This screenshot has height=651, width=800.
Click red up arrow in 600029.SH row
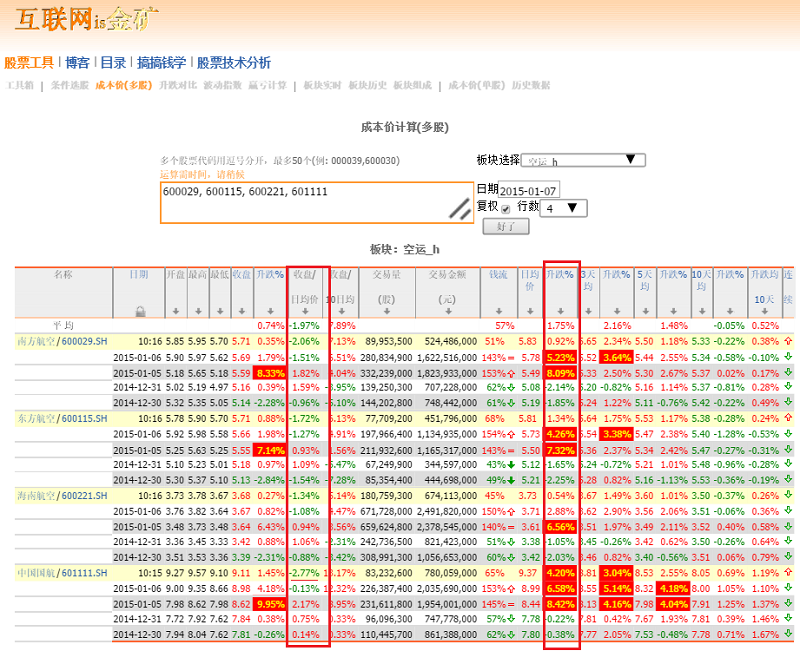(788, 341)
